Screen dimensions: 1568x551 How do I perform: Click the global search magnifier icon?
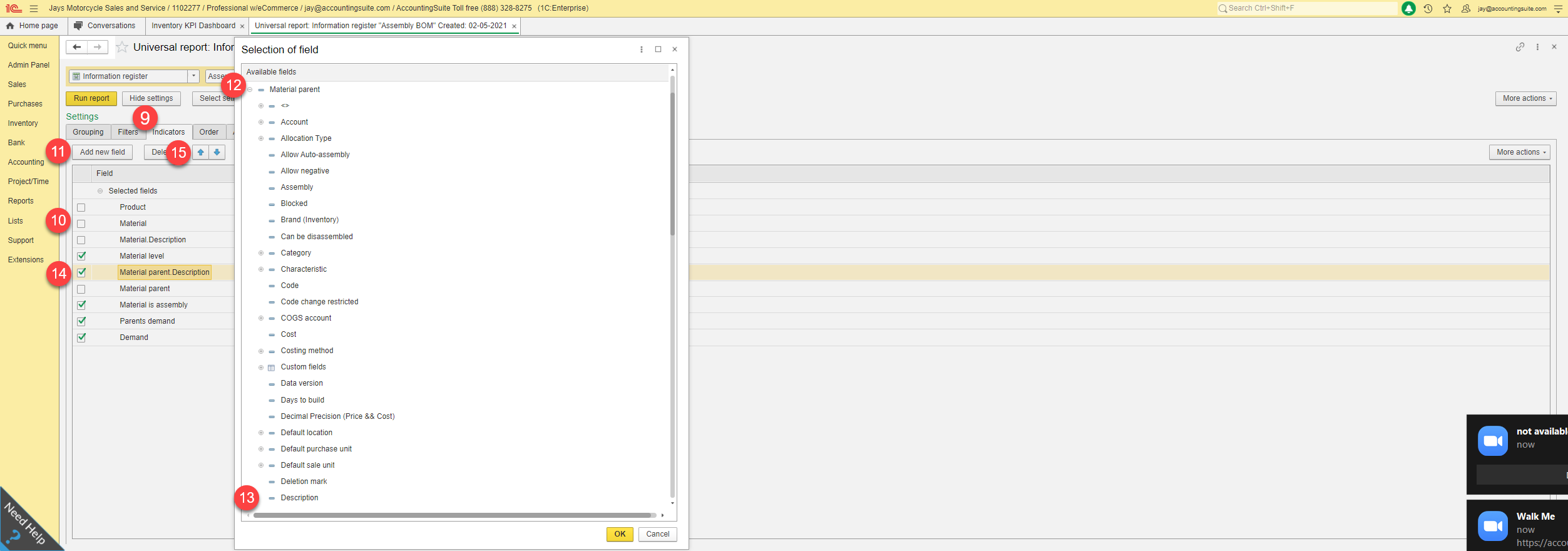(x=1222, y=9)
